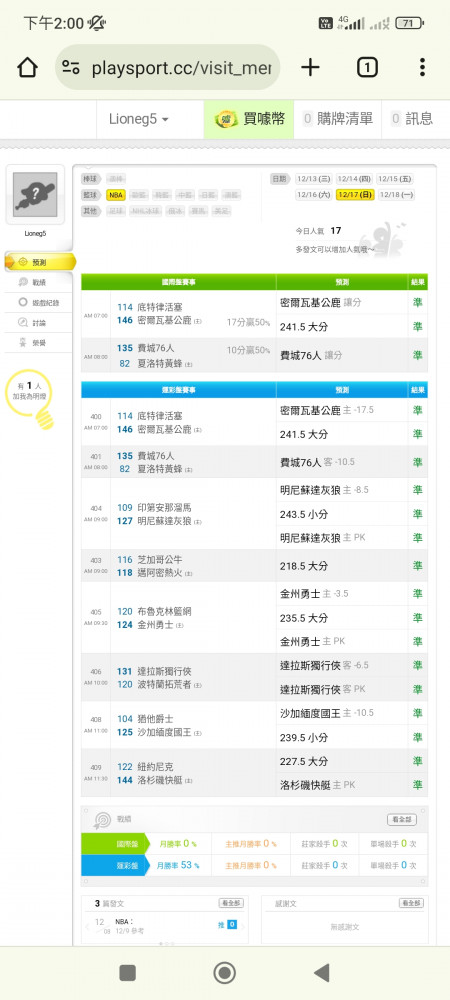Screen dimensions: 450x1000
Task: Open the tab switcher showing 1
Action: [x=367, y=67]
